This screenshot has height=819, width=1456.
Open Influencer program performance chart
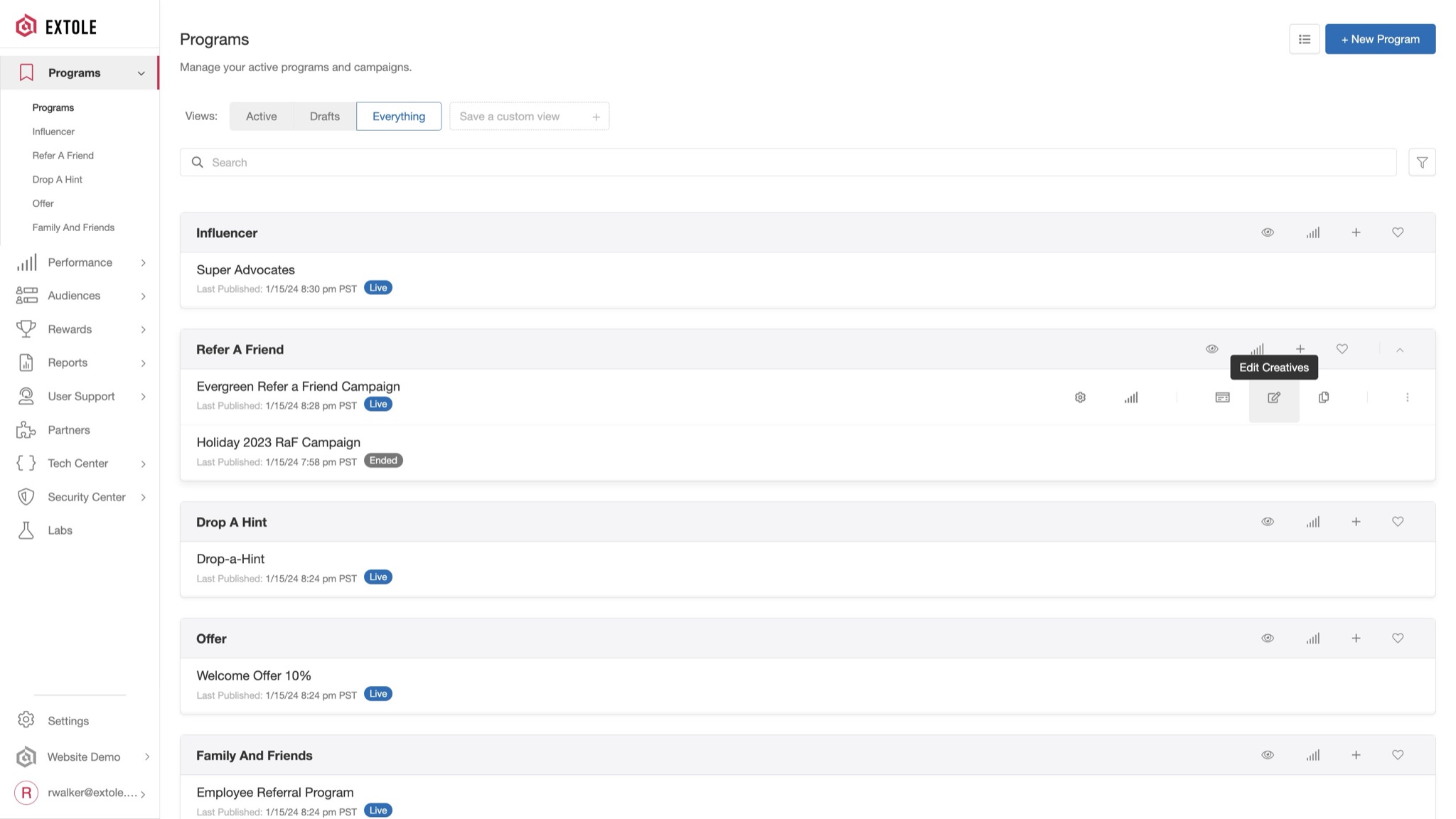[x=1312, y=232]
